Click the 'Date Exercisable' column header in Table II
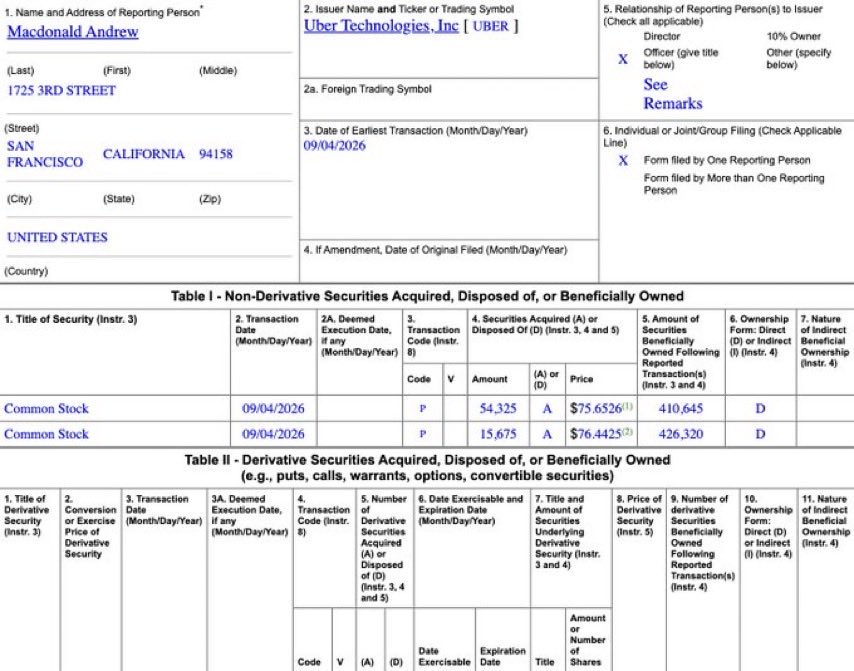The height and width of the screenshot is (671, 854). [x=444, y=656]
